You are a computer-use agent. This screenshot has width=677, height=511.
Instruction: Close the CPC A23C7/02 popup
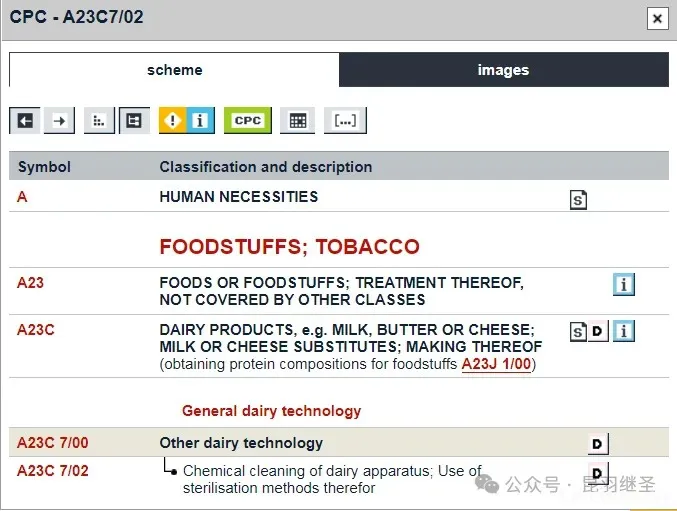coord(657,18)
